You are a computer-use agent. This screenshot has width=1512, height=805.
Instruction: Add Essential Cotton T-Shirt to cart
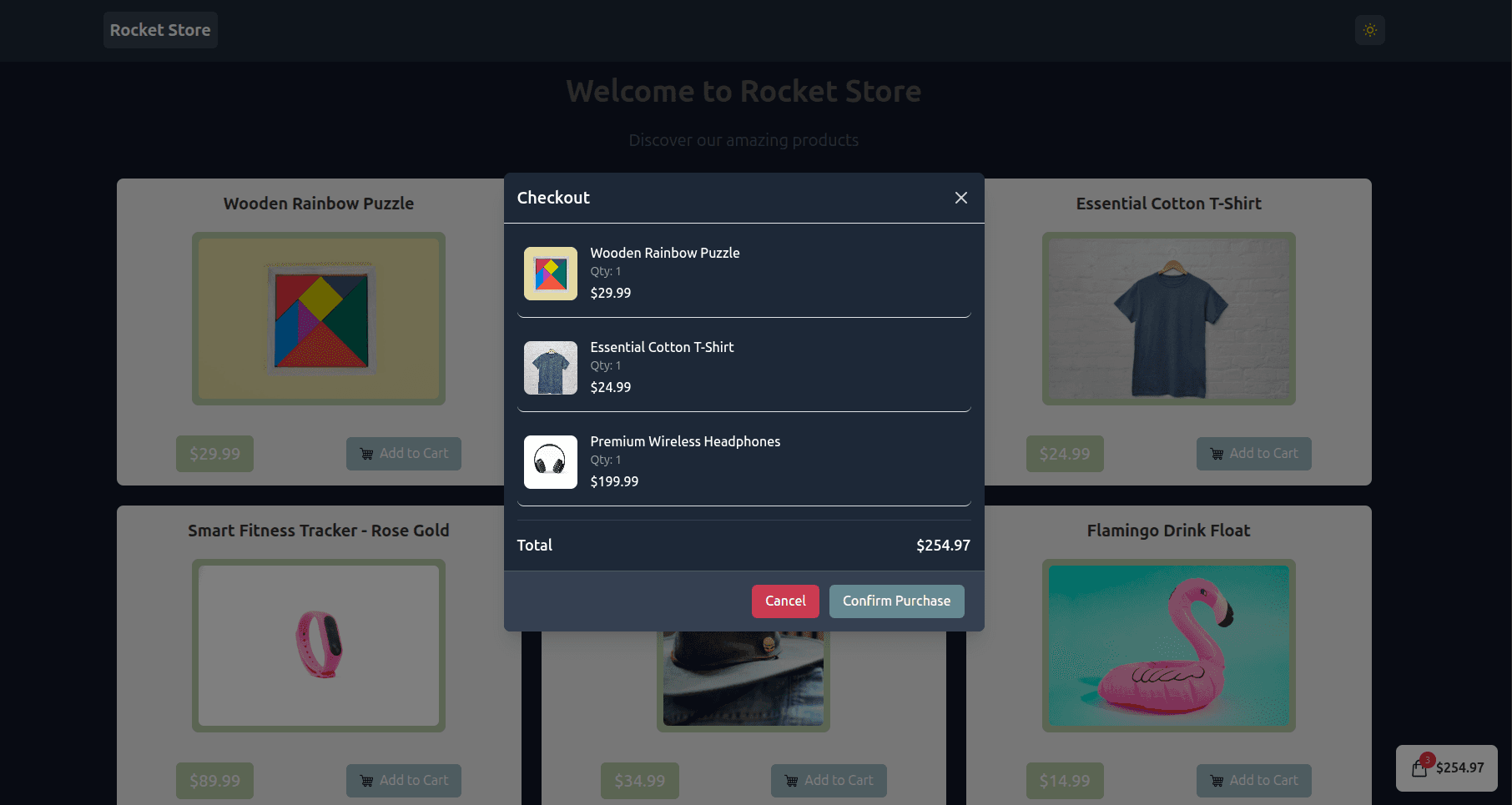pos(1254,454)
